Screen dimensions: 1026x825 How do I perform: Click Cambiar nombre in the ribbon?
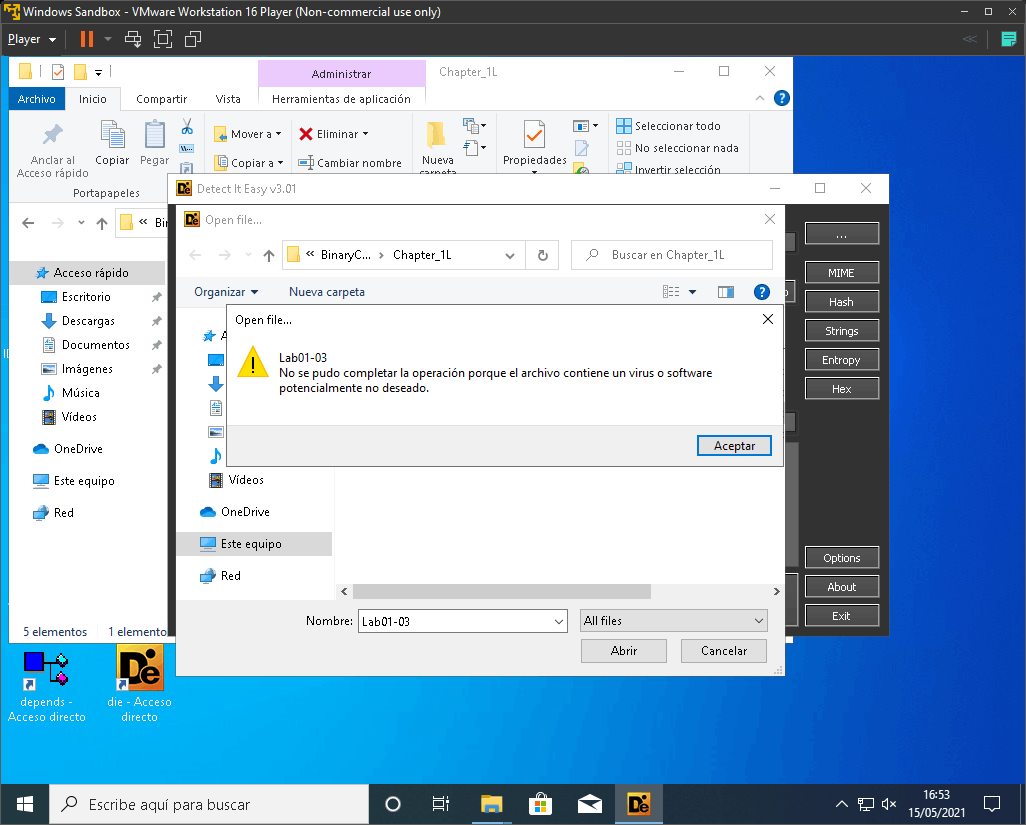tap(350, 163)
